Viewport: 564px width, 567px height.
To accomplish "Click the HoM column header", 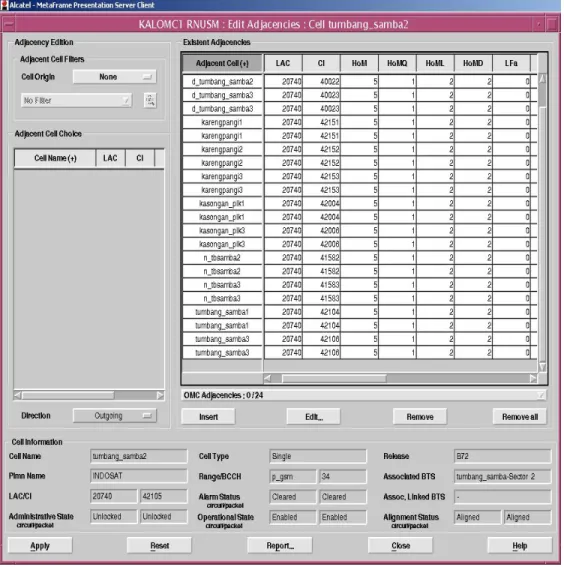I will click(x=359, y=63).
